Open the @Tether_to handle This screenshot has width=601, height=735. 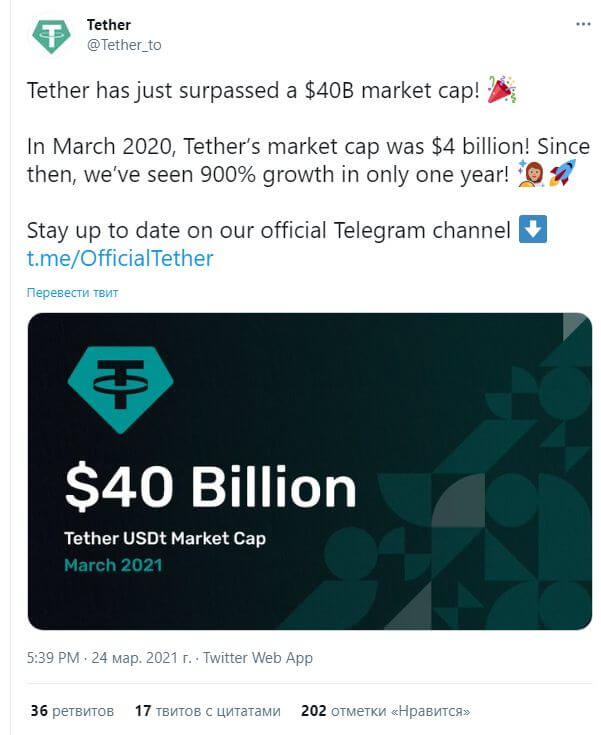tap(124, 45)
